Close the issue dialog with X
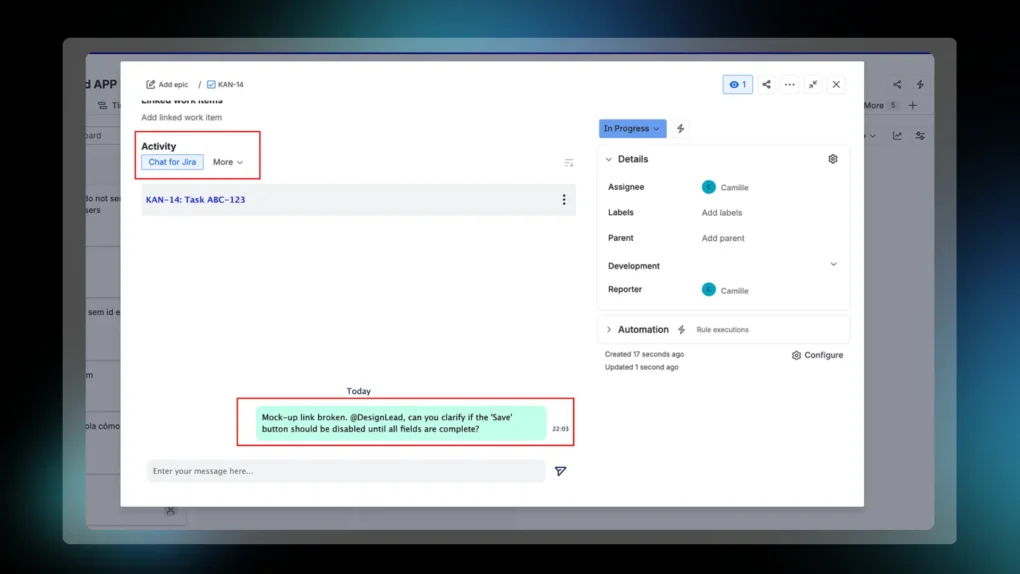The height and width of the screenshot is (574, 1020). pos(837,85)
